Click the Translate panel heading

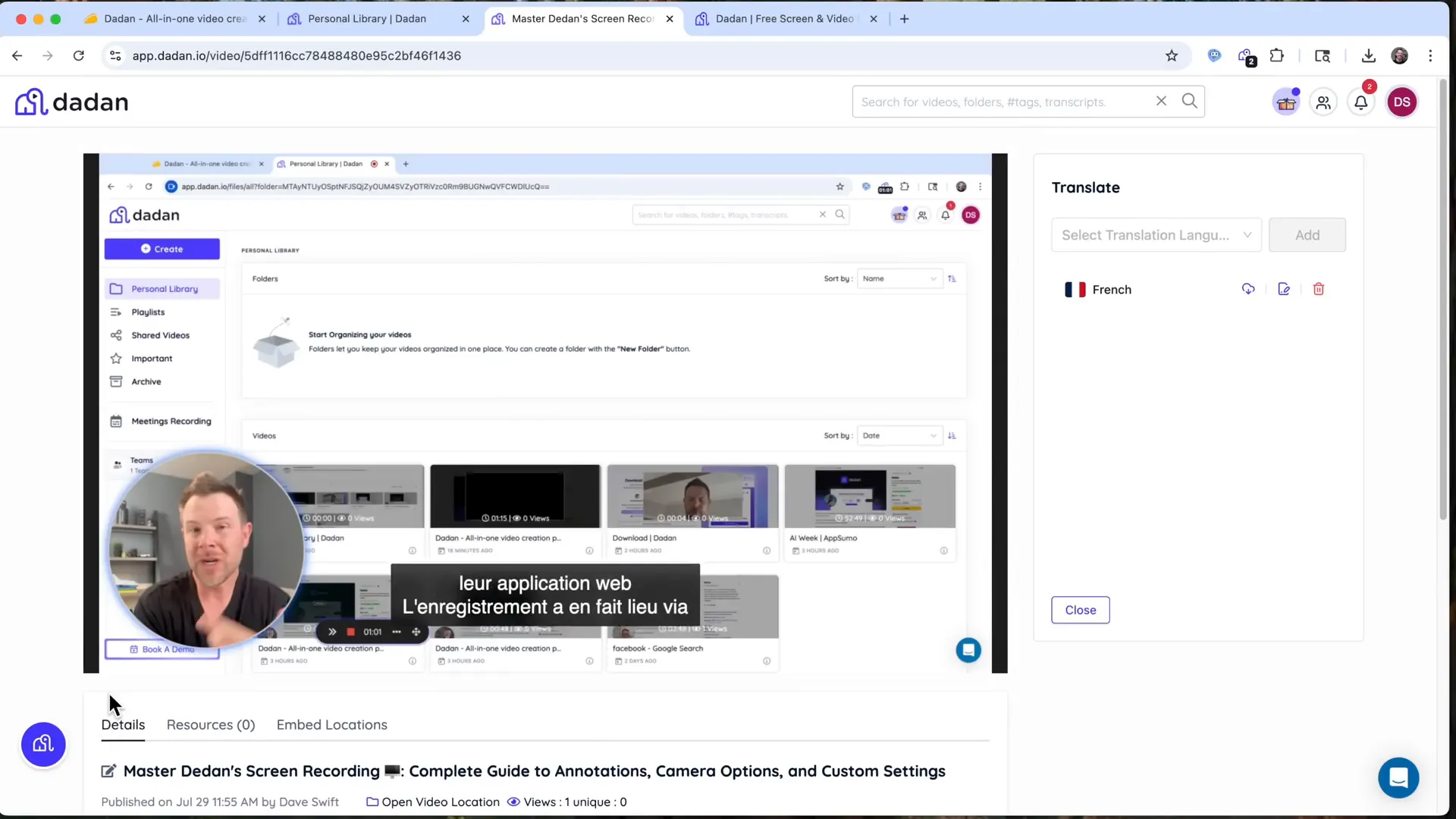click(x=1085, y=187)
